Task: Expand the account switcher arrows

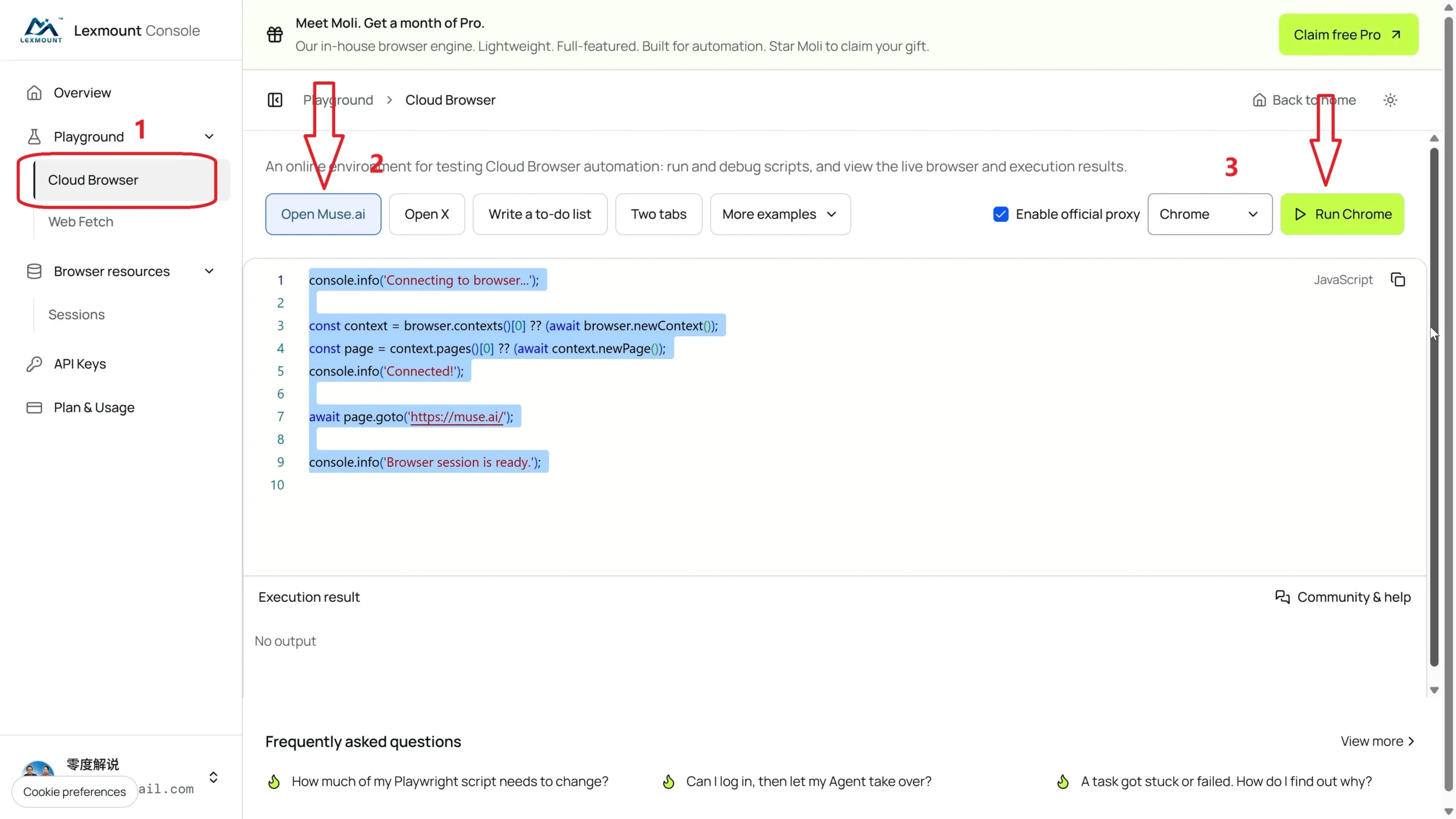Action: pyautogui.click(x=213, y=777)
